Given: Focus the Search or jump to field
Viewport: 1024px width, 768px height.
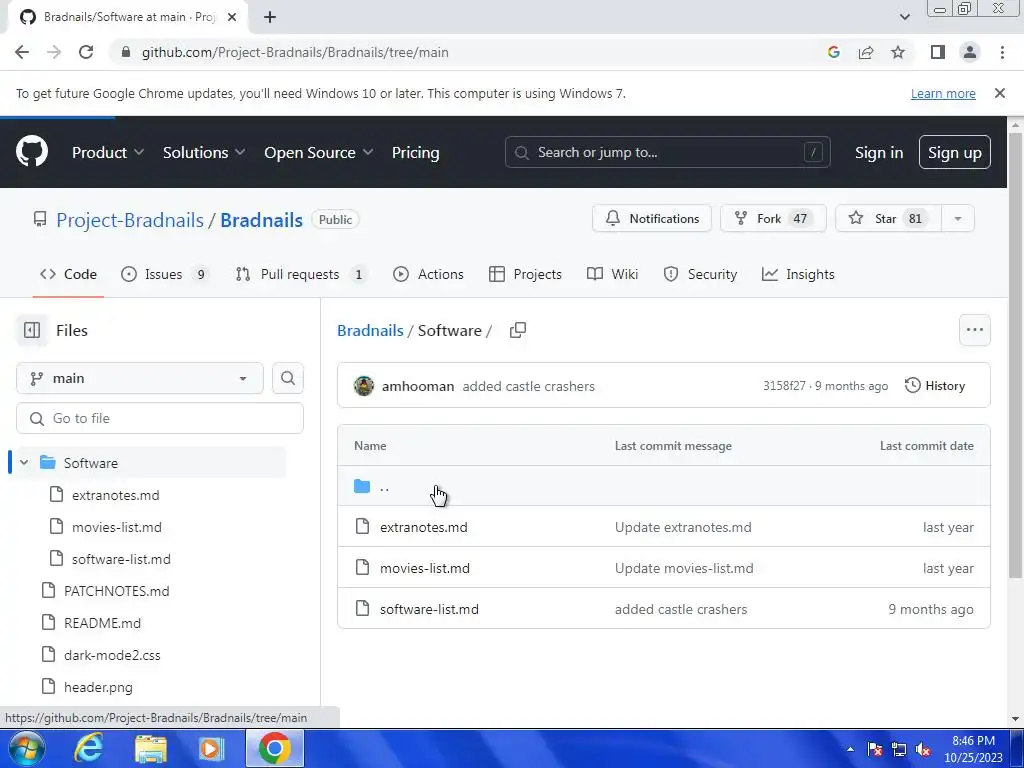Looking at the screenshot, I should (x=667, y=152).
